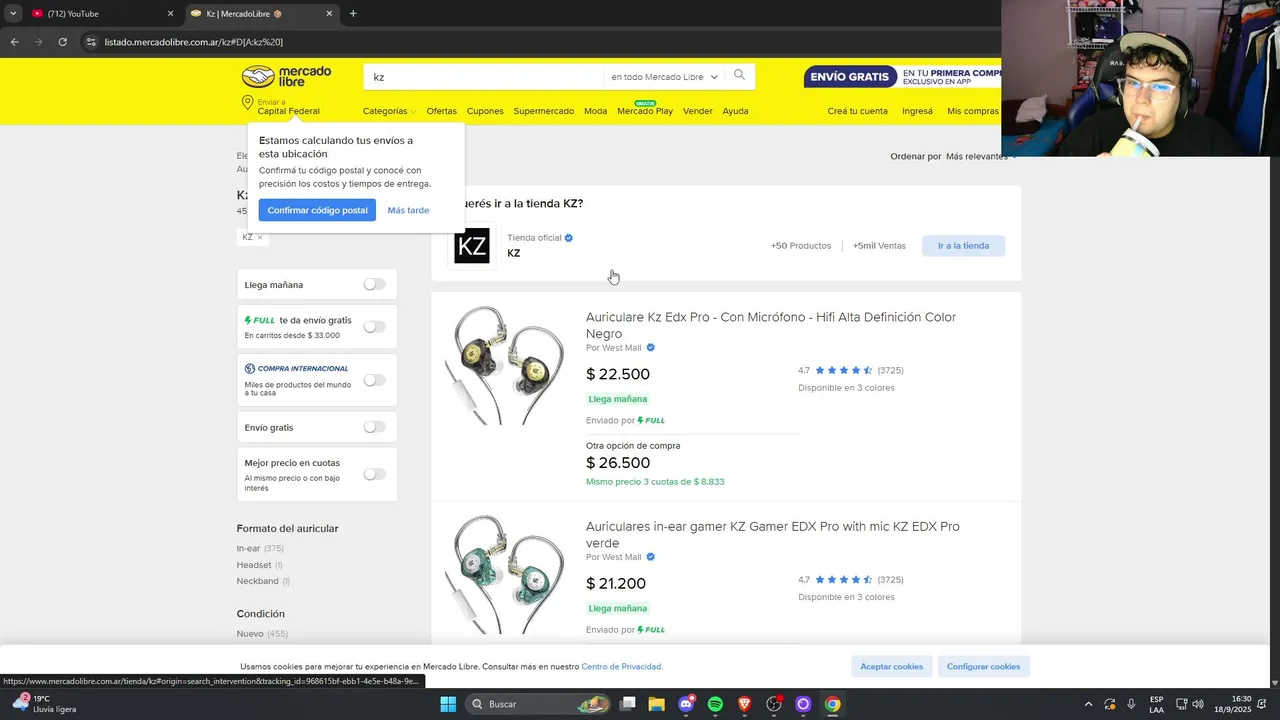Open the green KZ EDX Pro product thumbnail
The height and width of the screenshot is (720, 1280).
(x=505, y=575)
